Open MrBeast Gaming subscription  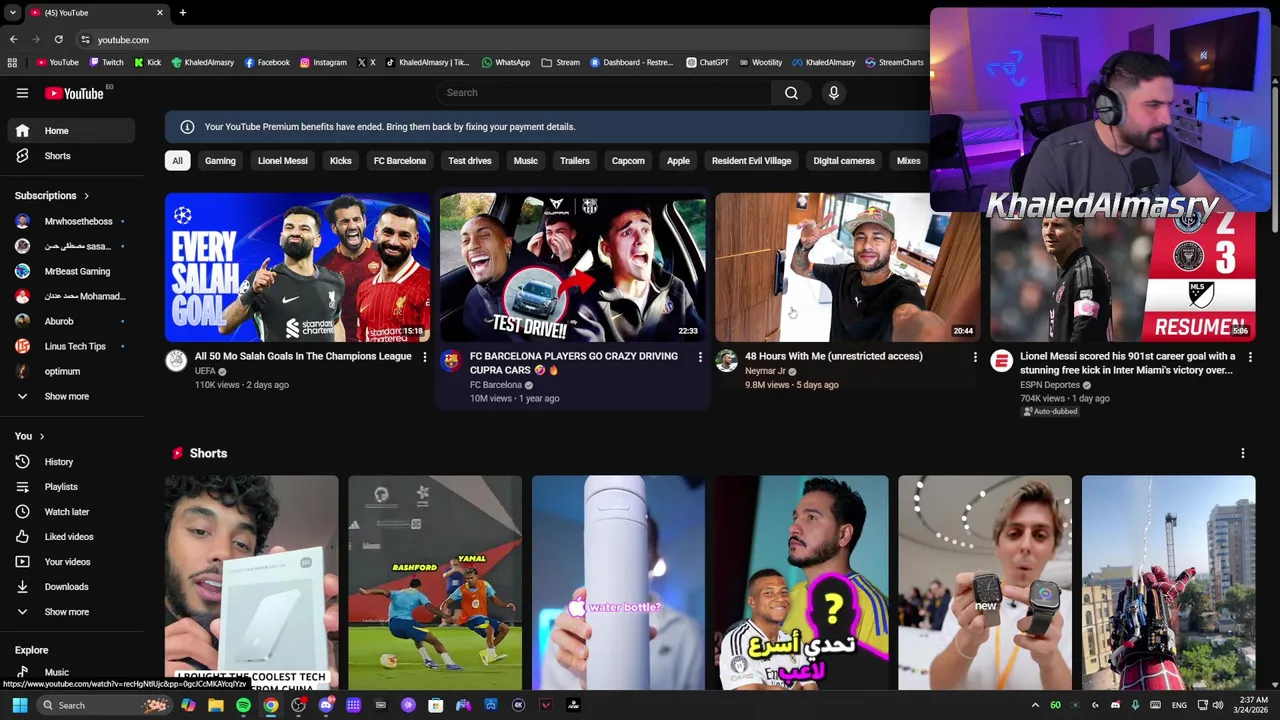pyautogui.click(x=71, y=271)
